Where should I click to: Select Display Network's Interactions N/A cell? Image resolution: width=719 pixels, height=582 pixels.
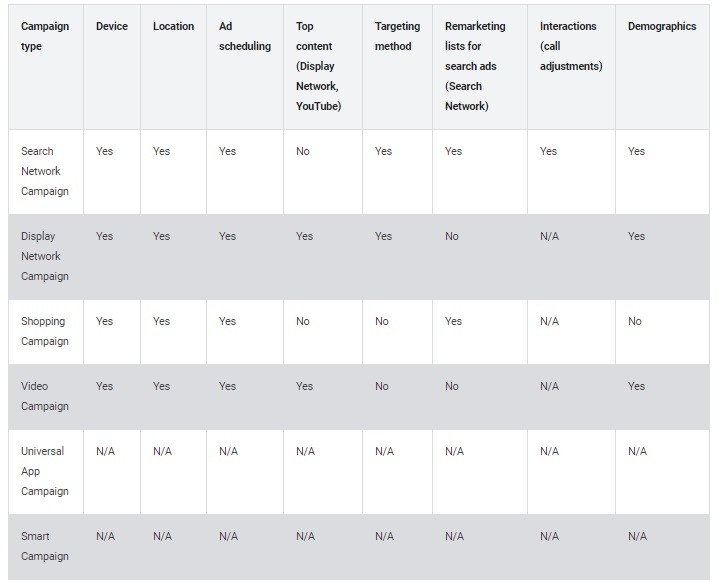click(x=549, y=236)
